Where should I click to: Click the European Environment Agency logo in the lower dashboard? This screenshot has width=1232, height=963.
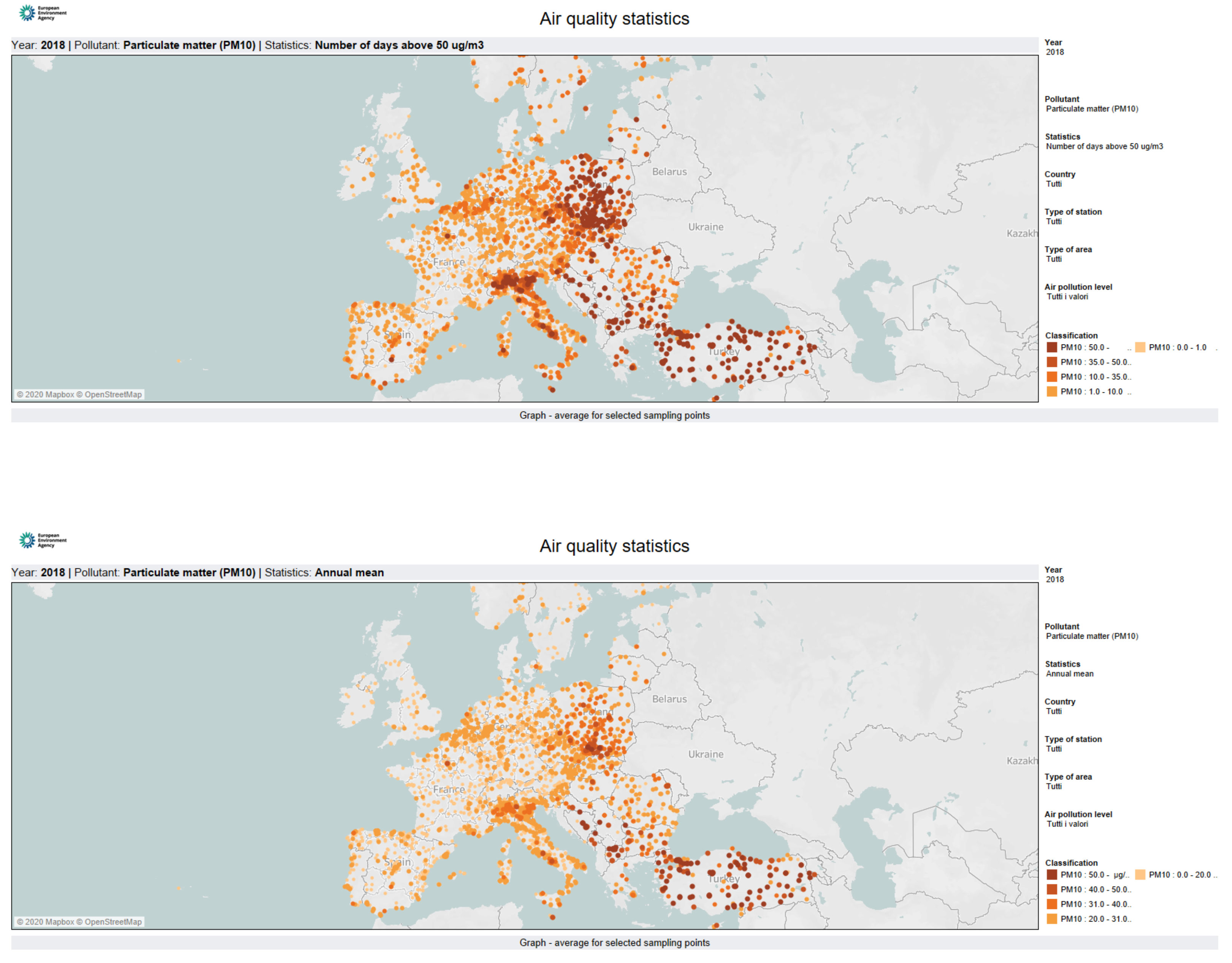click(42, 540)
